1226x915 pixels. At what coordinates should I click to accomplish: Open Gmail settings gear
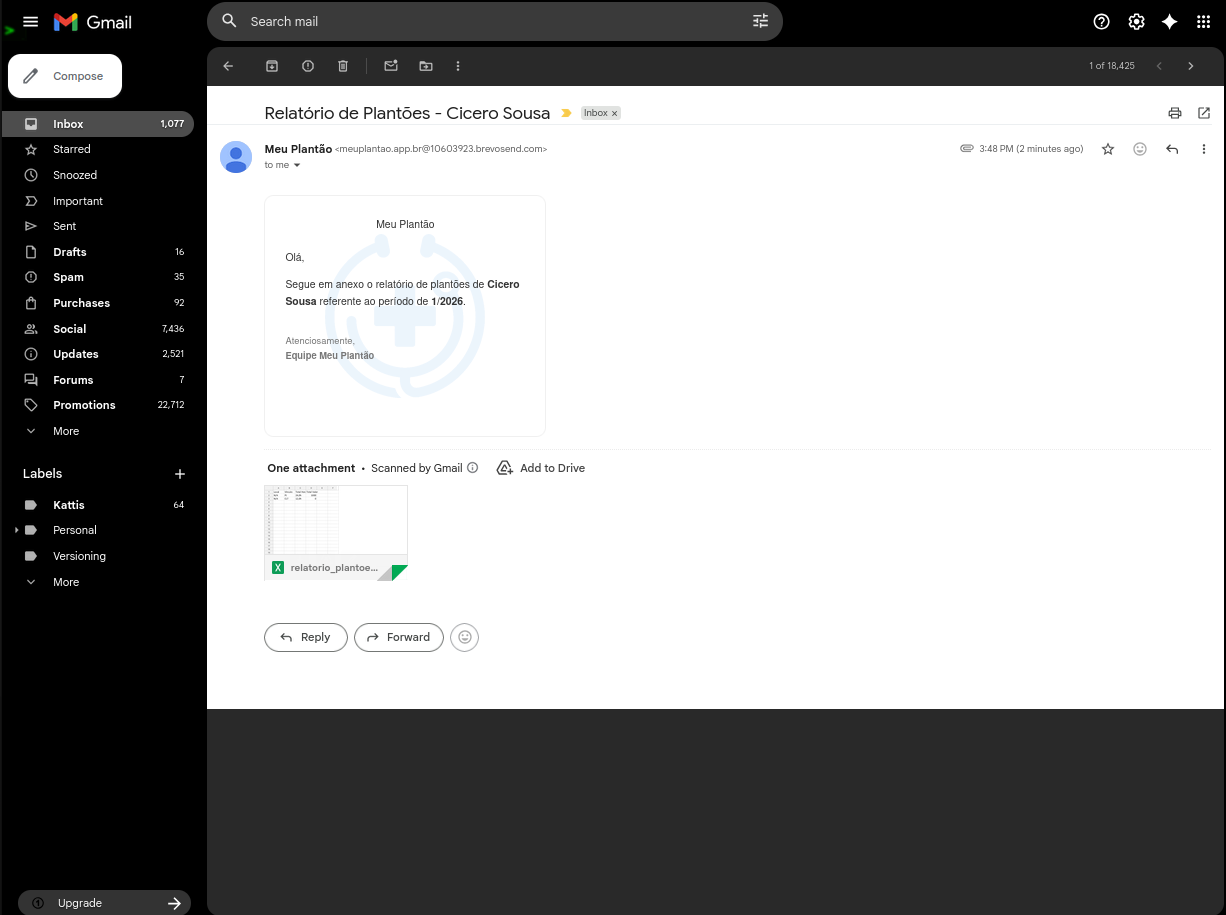point(1136,21)
